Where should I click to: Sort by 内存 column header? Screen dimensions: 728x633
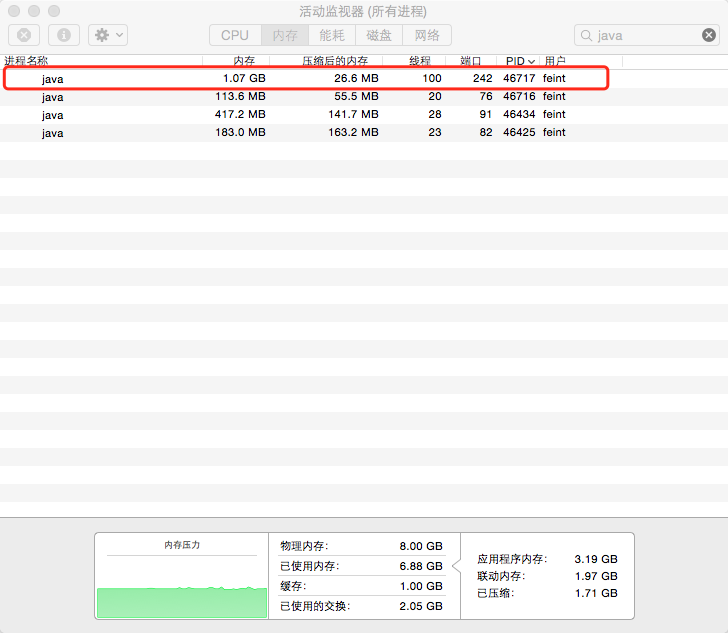pos(236,61)
